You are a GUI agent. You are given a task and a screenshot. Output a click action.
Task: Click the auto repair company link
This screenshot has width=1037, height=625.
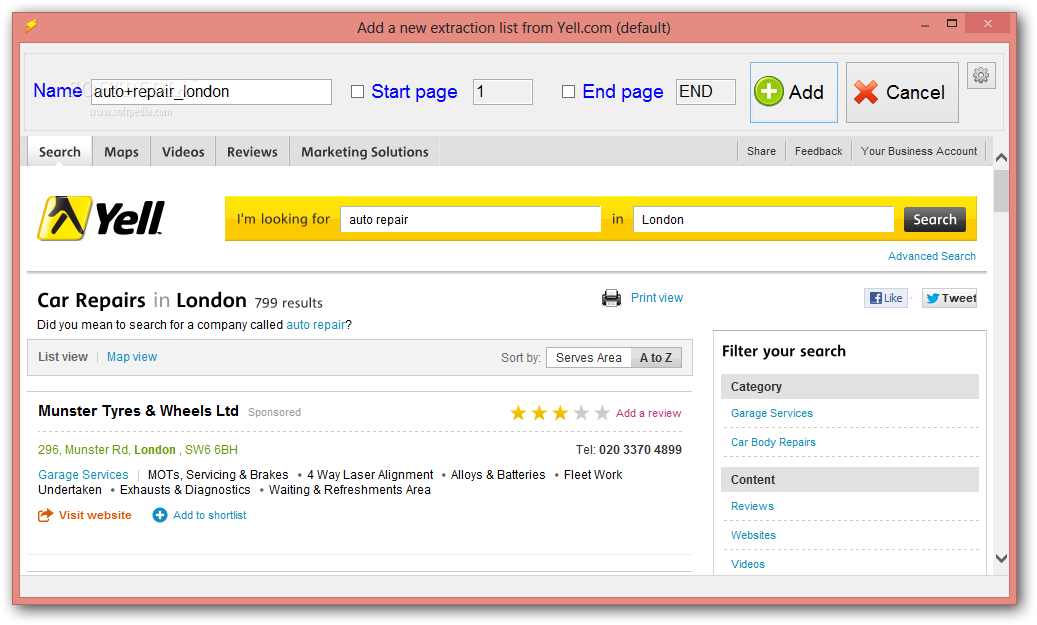[315, 325]
